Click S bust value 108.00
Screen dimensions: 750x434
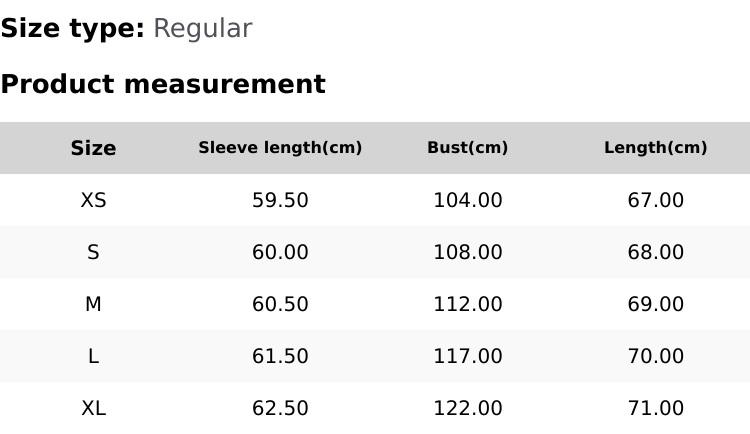click(467, 252)
